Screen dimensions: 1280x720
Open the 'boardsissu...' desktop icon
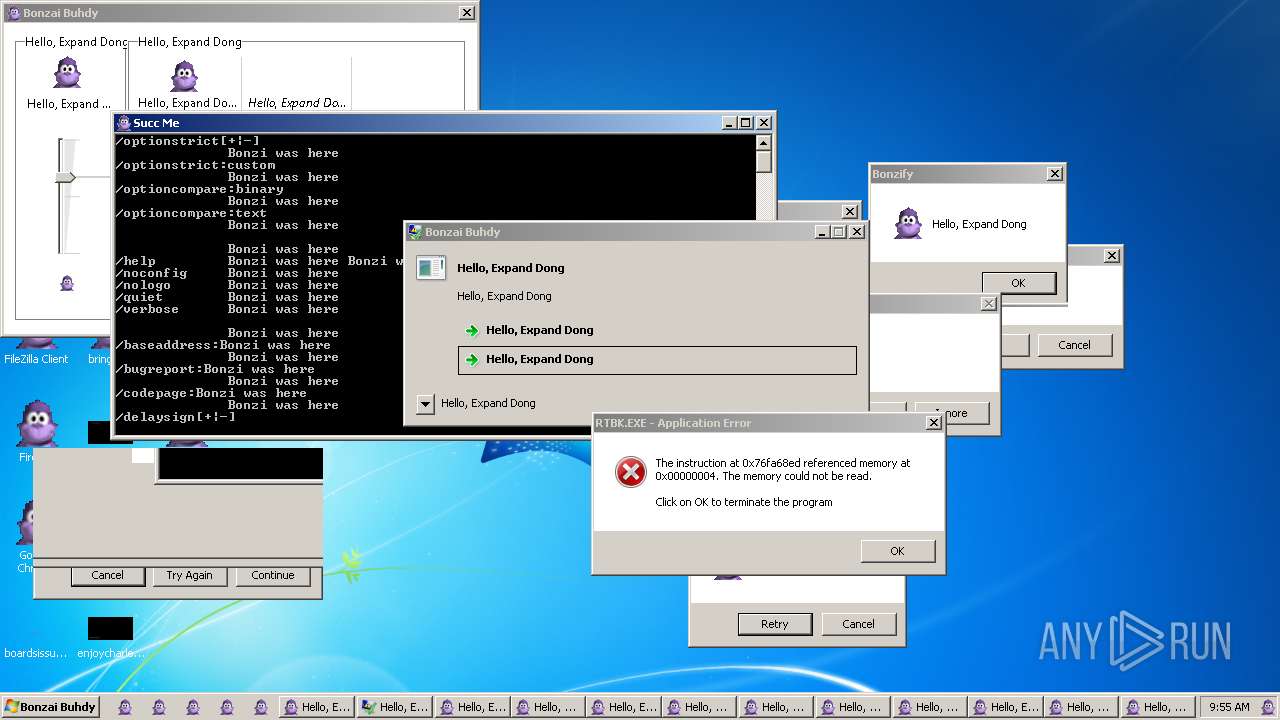tap(36, 637)
